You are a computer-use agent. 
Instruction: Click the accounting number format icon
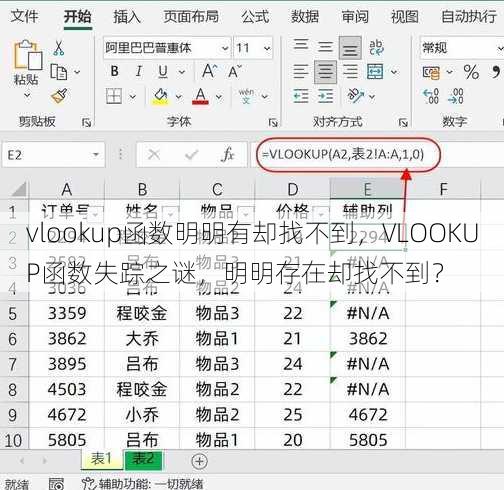431,72
